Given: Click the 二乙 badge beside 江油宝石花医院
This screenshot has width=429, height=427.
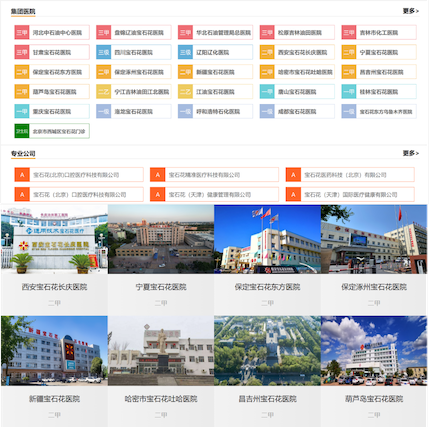Looking at the screenshot, I should 185,91.
